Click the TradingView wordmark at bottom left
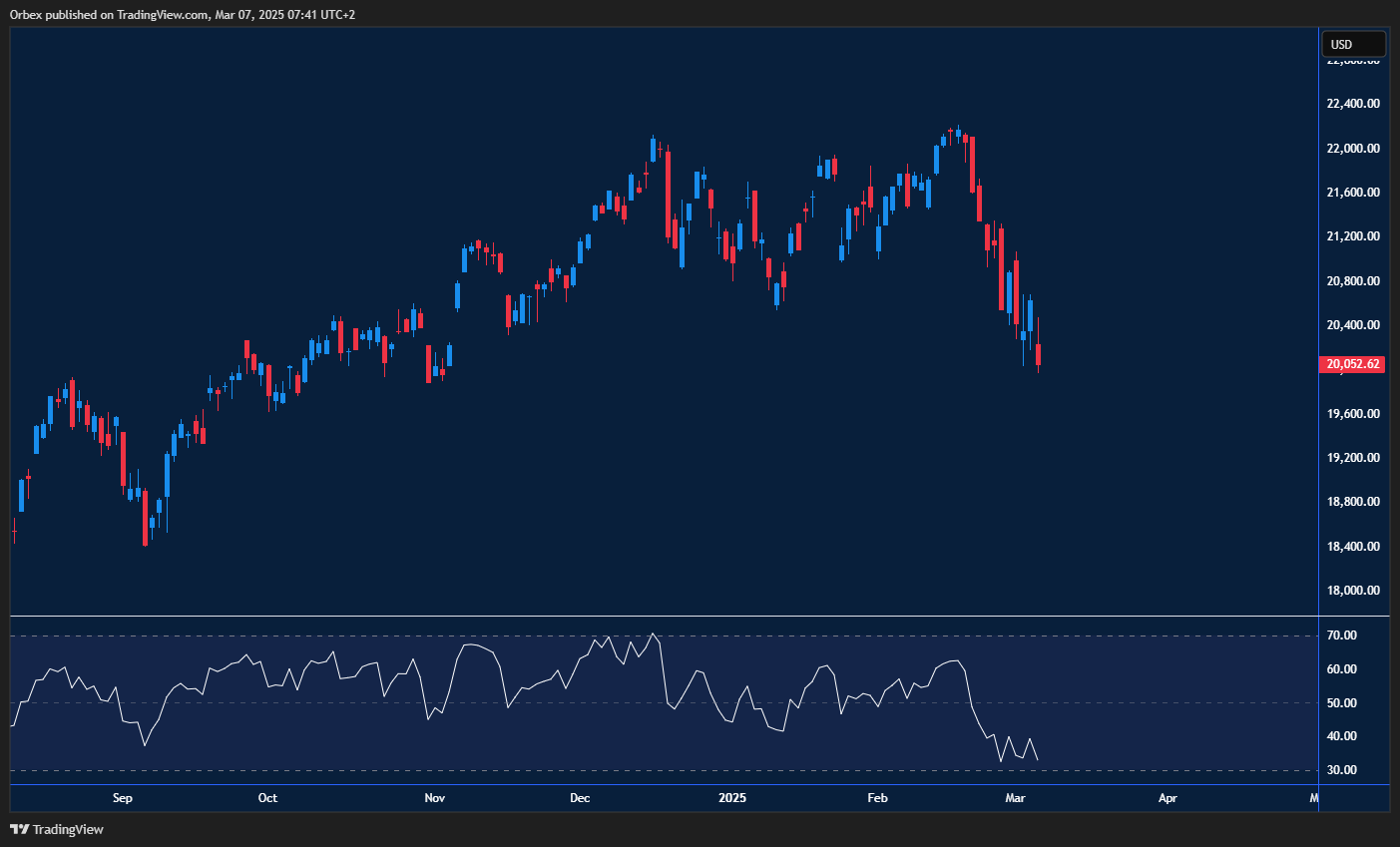This screenshot has width=1400, height=847. point(68,829)
